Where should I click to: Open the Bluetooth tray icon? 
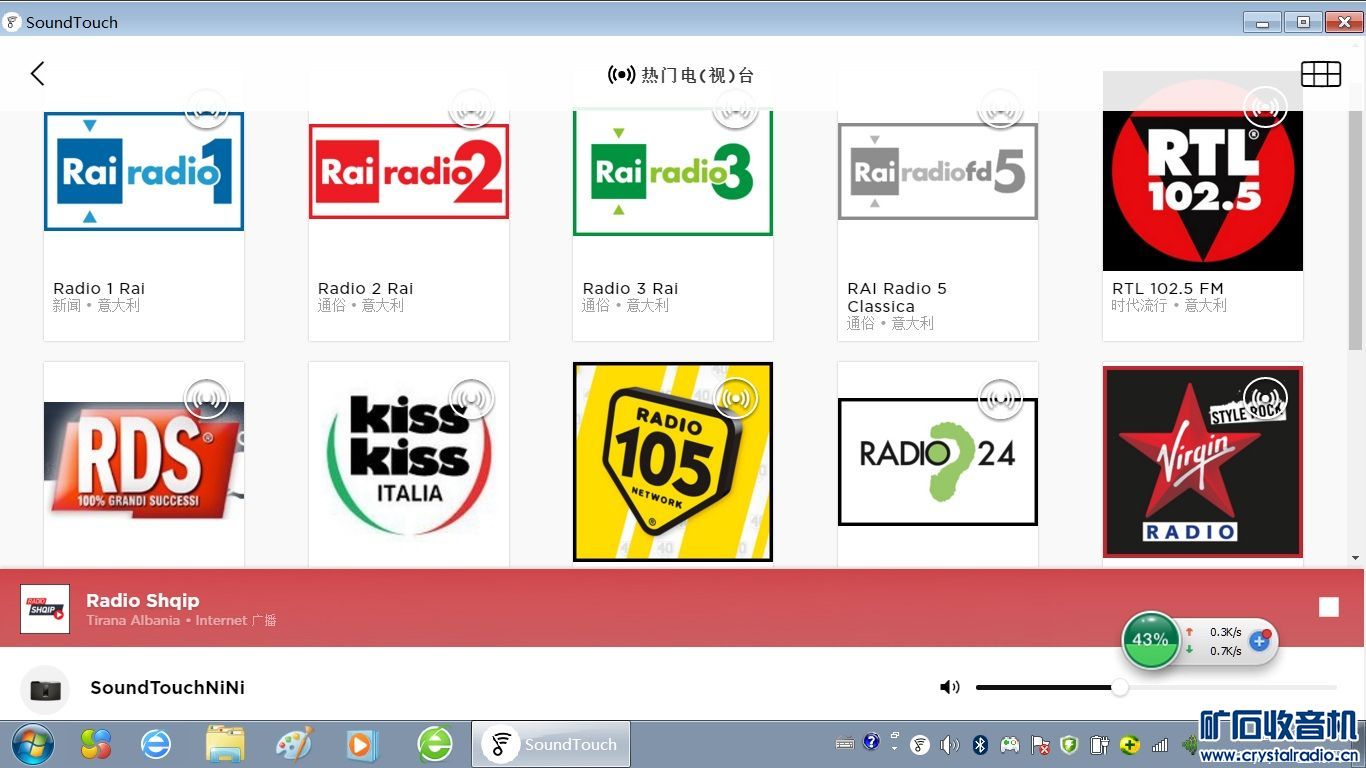coord(981,744)
